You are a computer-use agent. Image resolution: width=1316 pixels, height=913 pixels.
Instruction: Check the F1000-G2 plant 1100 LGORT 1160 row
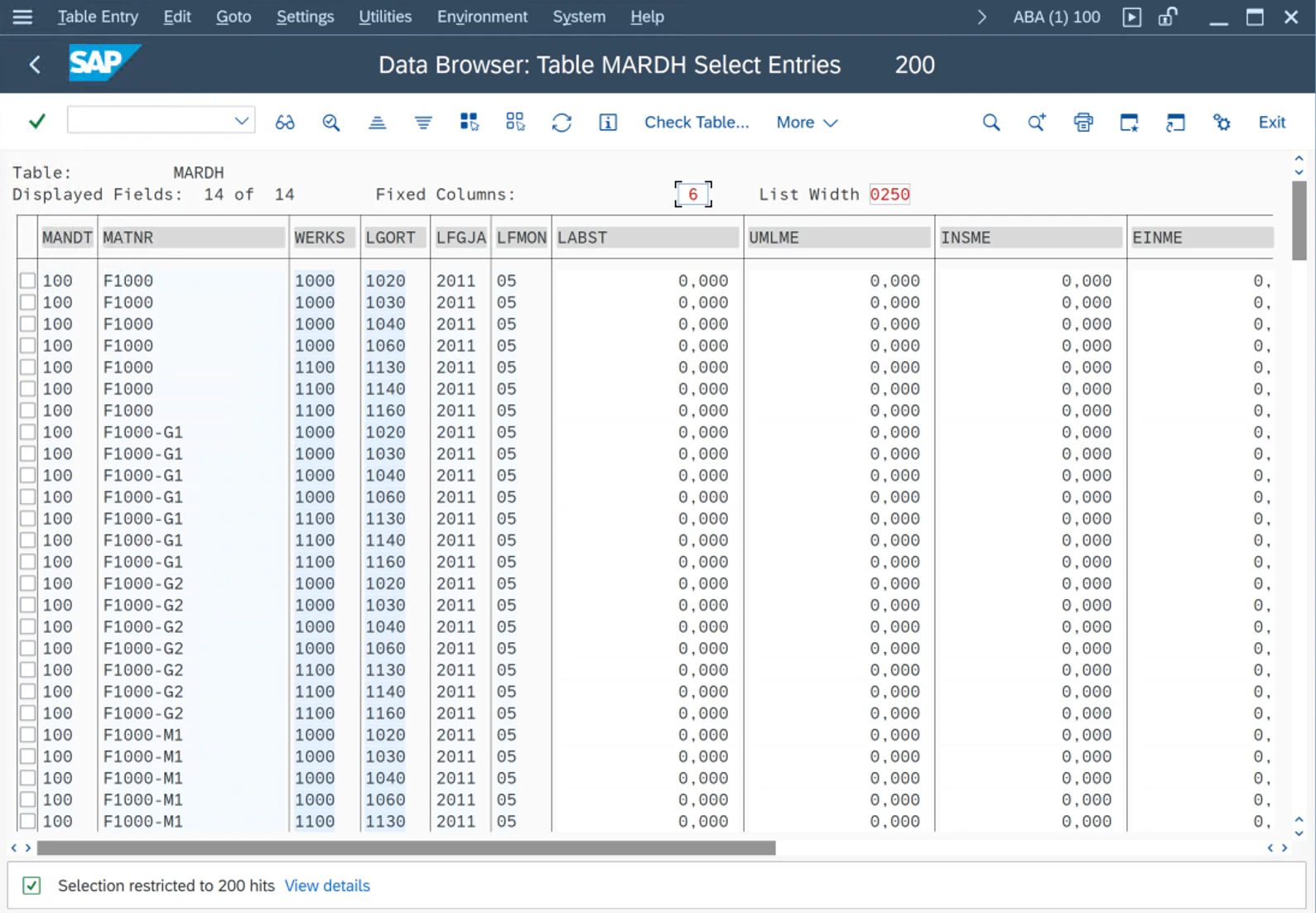pyautogui.click(x=28, y=713)
